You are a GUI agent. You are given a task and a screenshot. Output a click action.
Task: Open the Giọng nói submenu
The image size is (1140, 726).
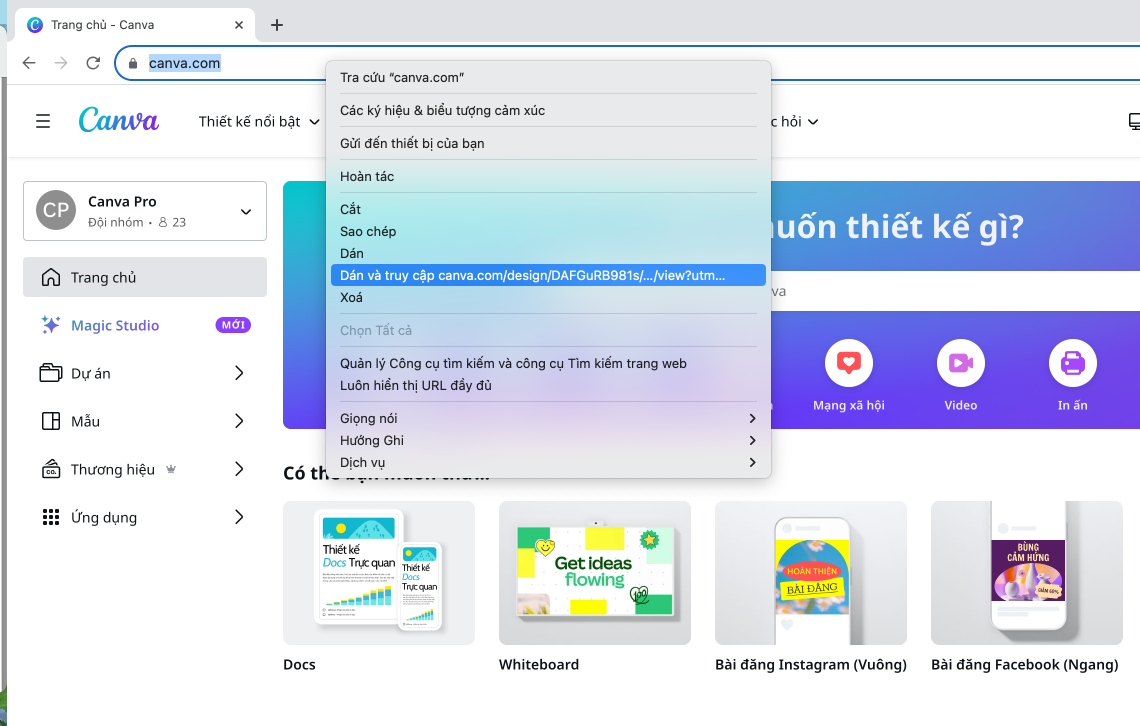point(548,418)
